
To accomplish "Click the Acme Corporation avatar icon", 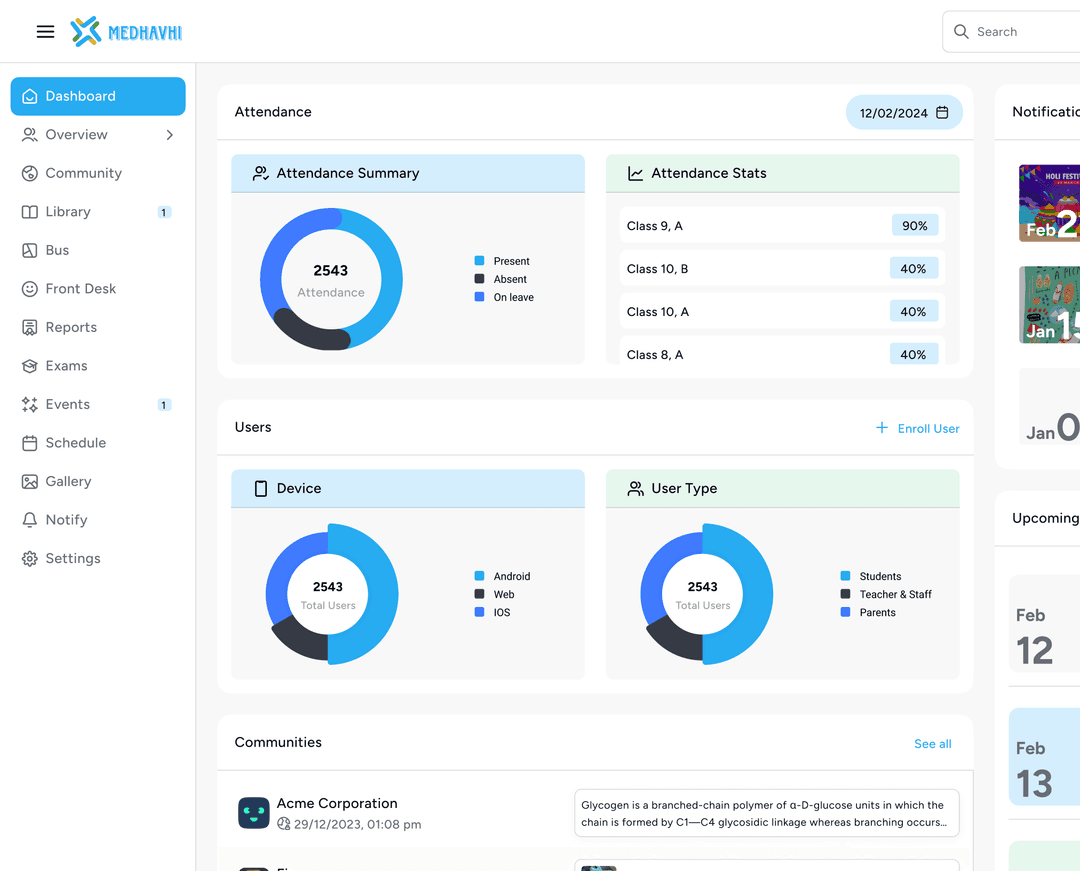I will 254,813.
